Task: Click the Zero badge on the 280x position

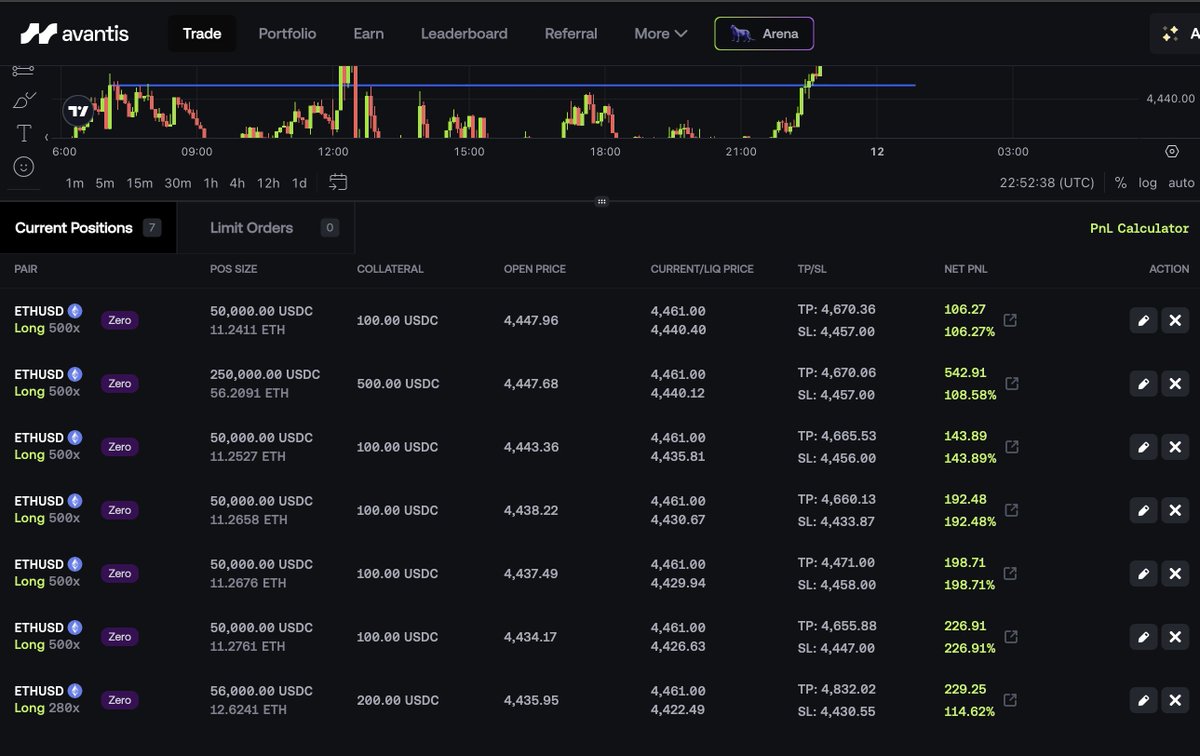Action: coord(119,700)
